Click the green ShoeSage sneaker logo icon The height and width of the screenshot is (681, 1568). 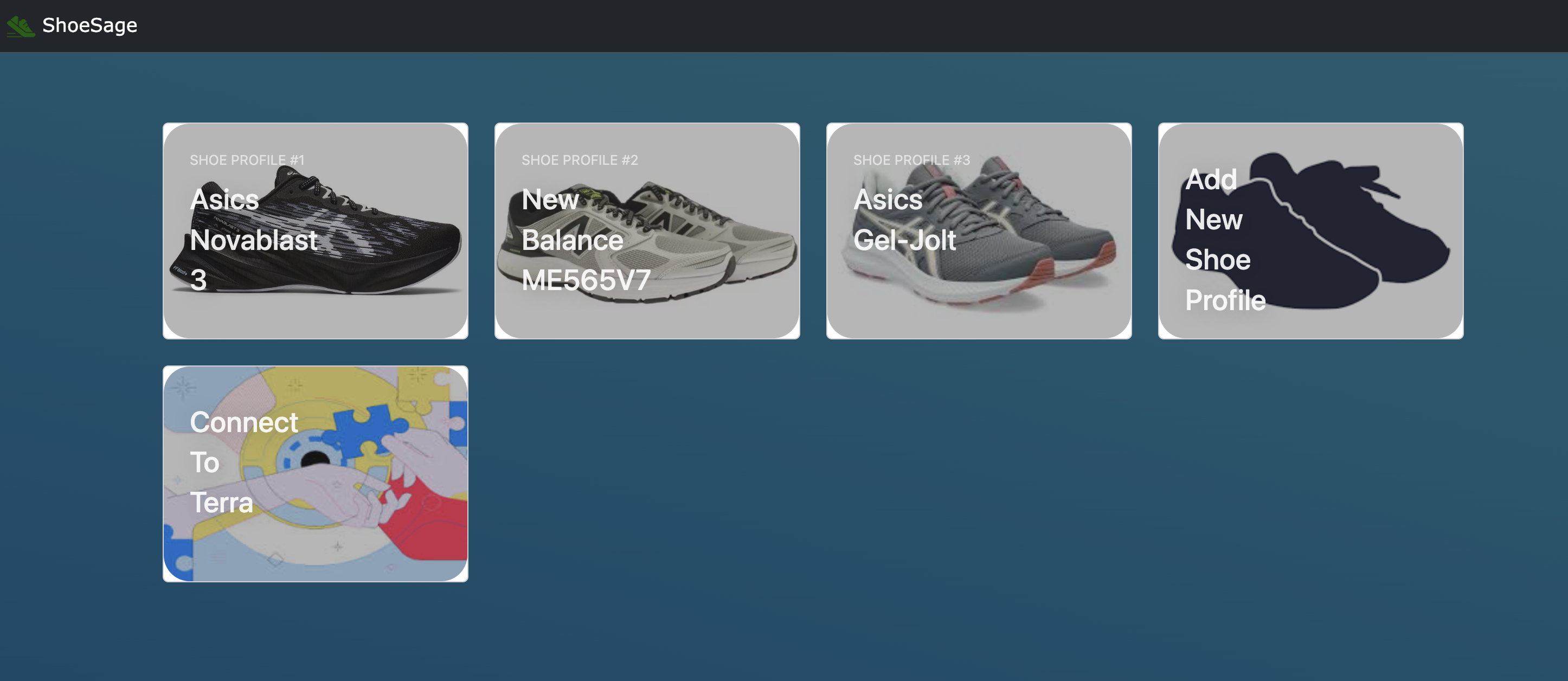click(x=21, y=26)
